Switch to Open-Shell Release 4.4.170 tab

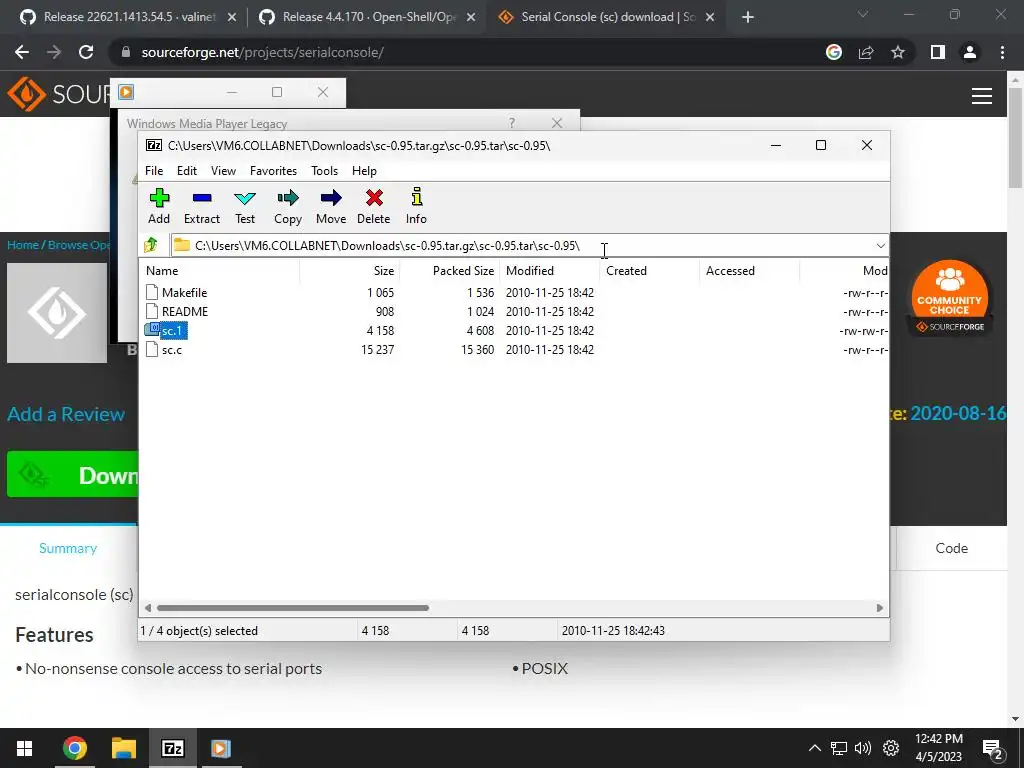coord(369,17)
